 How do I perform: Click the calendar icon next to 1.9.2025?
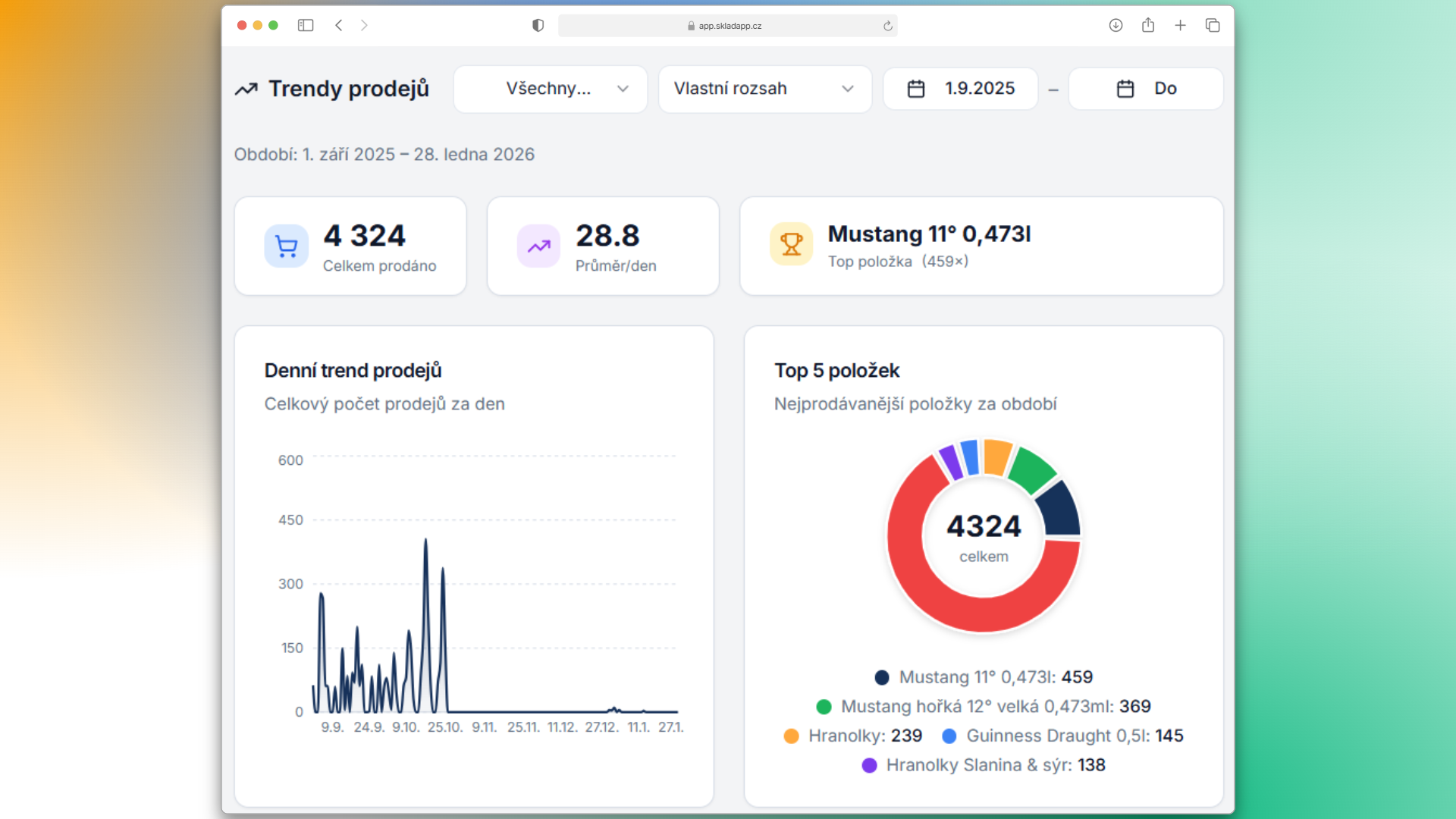click(916, 88)
